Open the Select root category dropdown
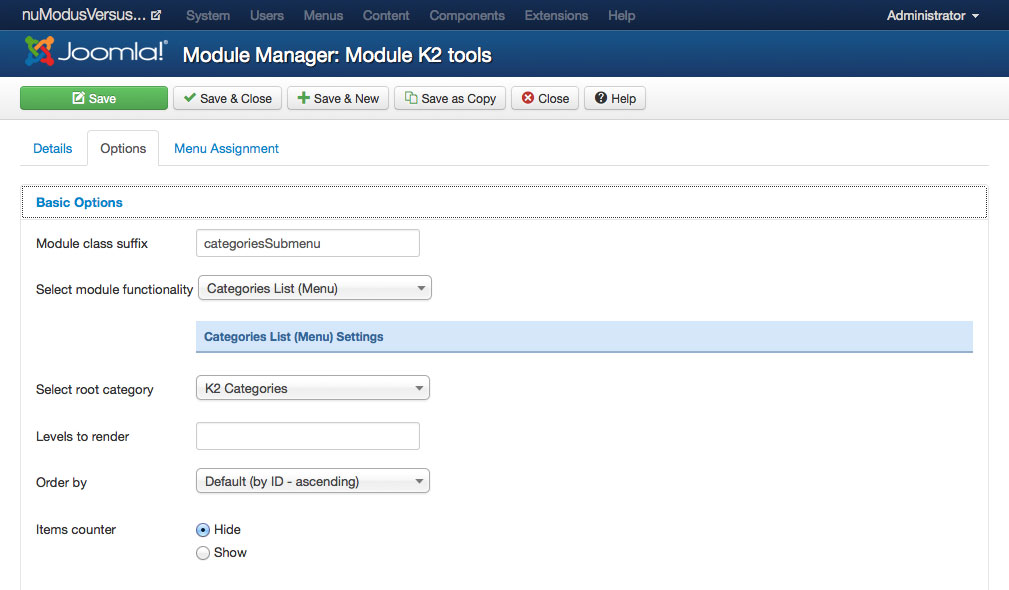This screenshot has width=1009, height=590. coord(311,389)
